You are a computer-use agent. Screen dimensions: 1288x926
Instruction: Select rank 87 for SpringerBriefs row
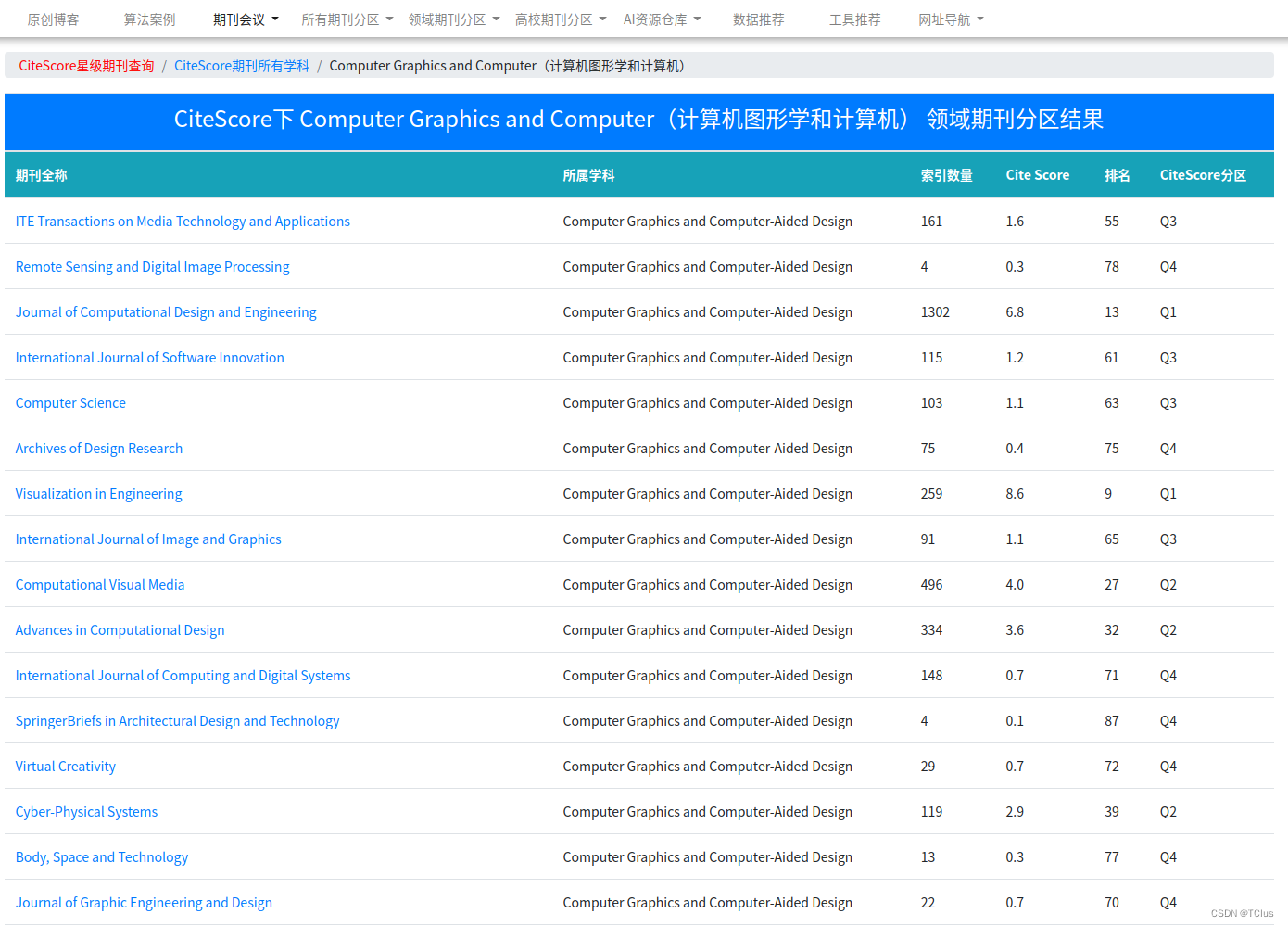1112,721
